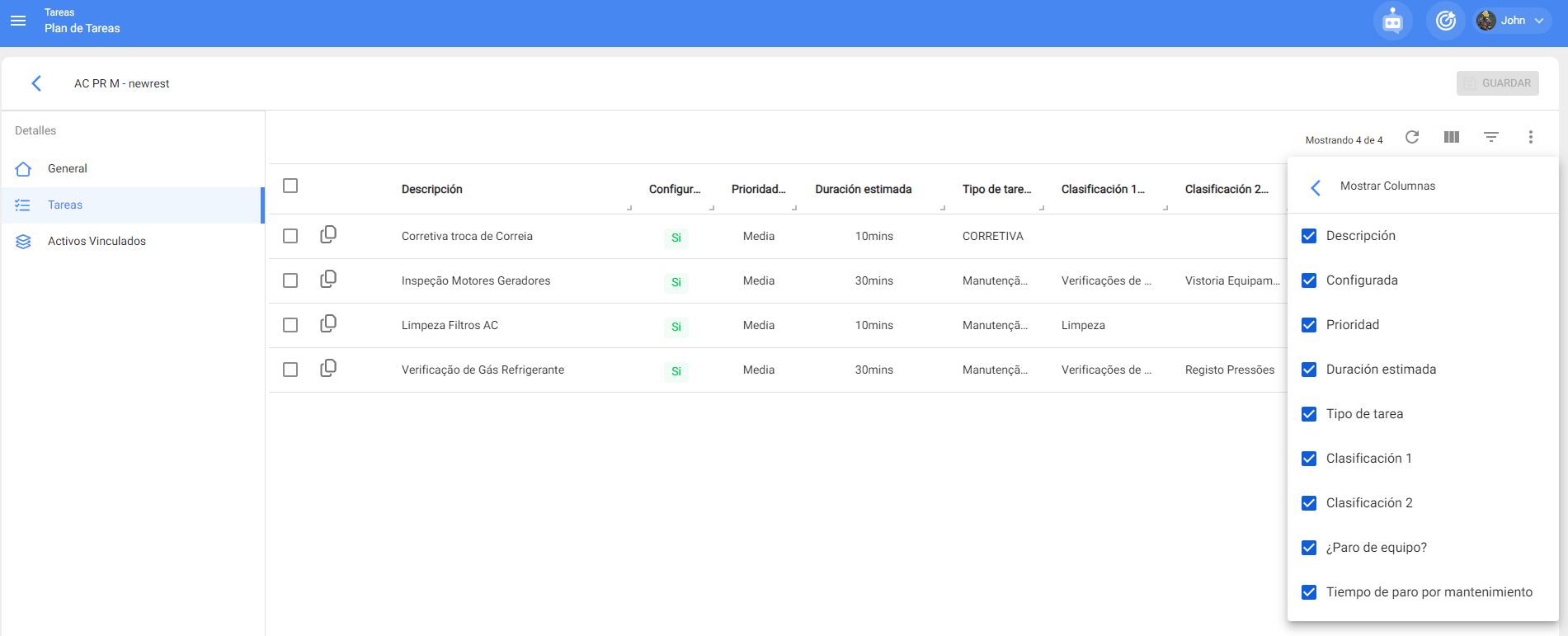1568x636 pixels.
Task: Sort by the Descripción column header
Action: [x=432, y=189]
